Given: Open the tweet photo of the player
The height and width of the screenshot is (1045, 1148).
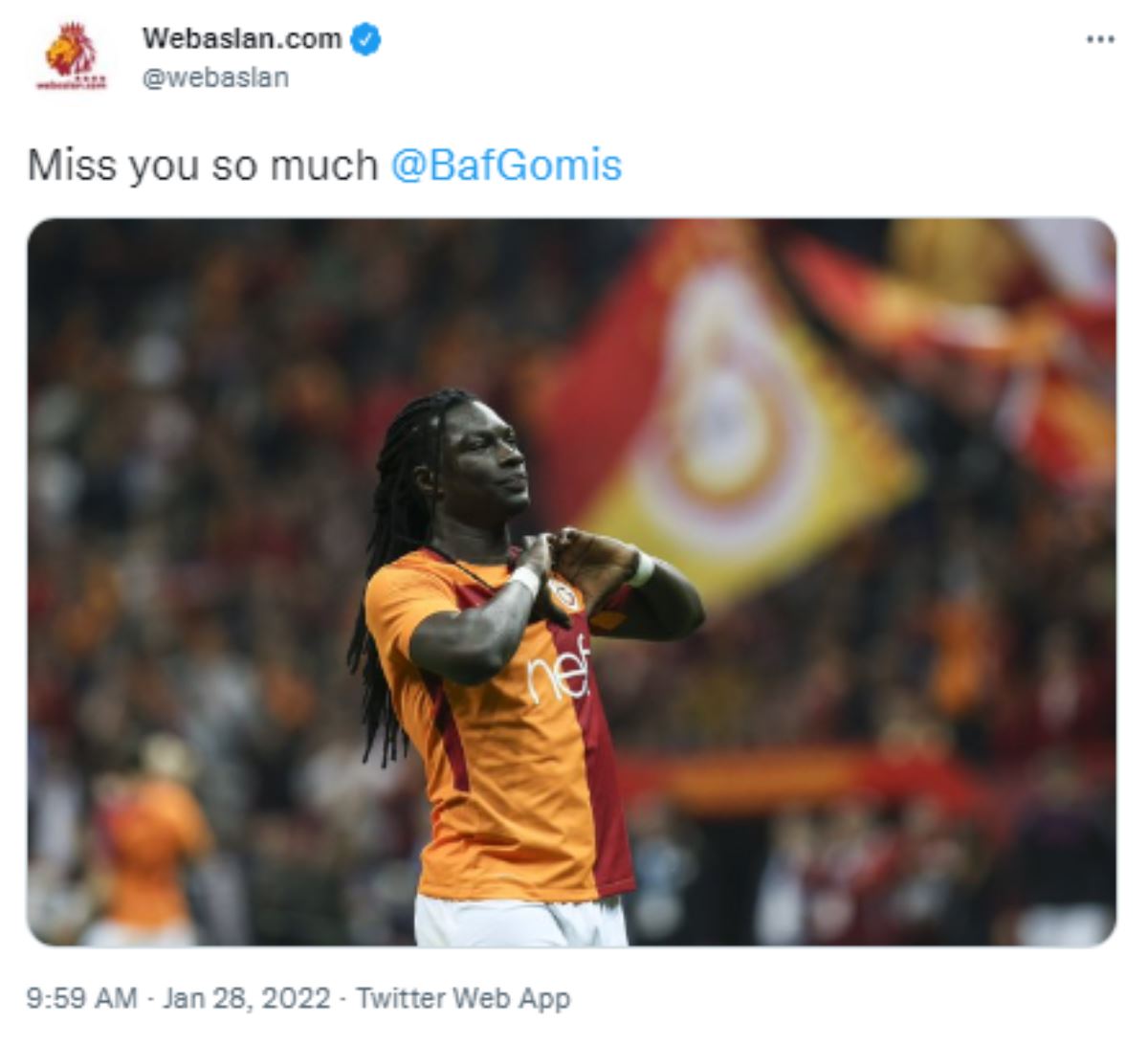Looking at the screenshot, I should (x=571, y=582).
